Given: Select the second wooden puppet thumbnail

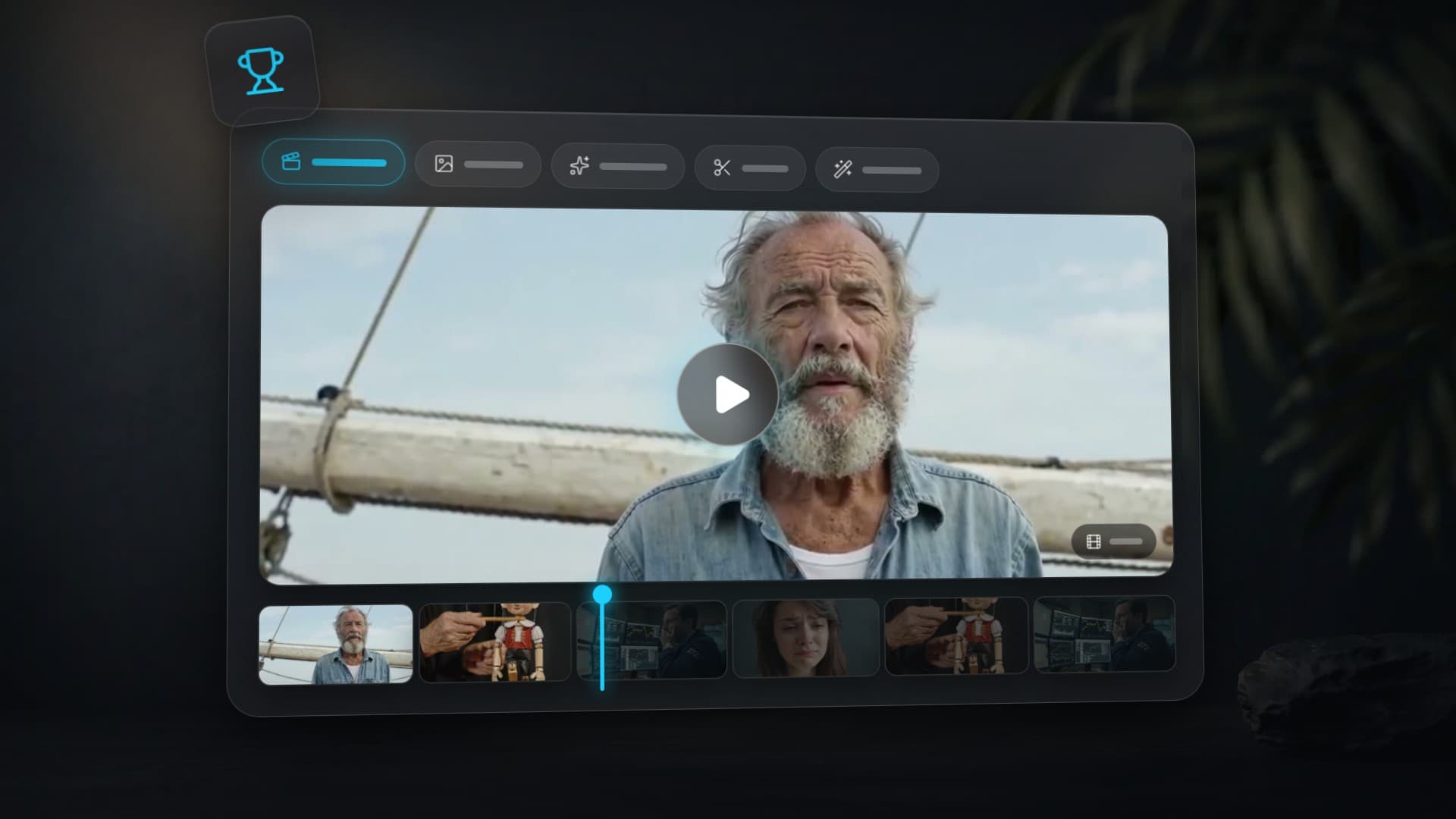Looking at the screenshot, I should pos(957,635).
